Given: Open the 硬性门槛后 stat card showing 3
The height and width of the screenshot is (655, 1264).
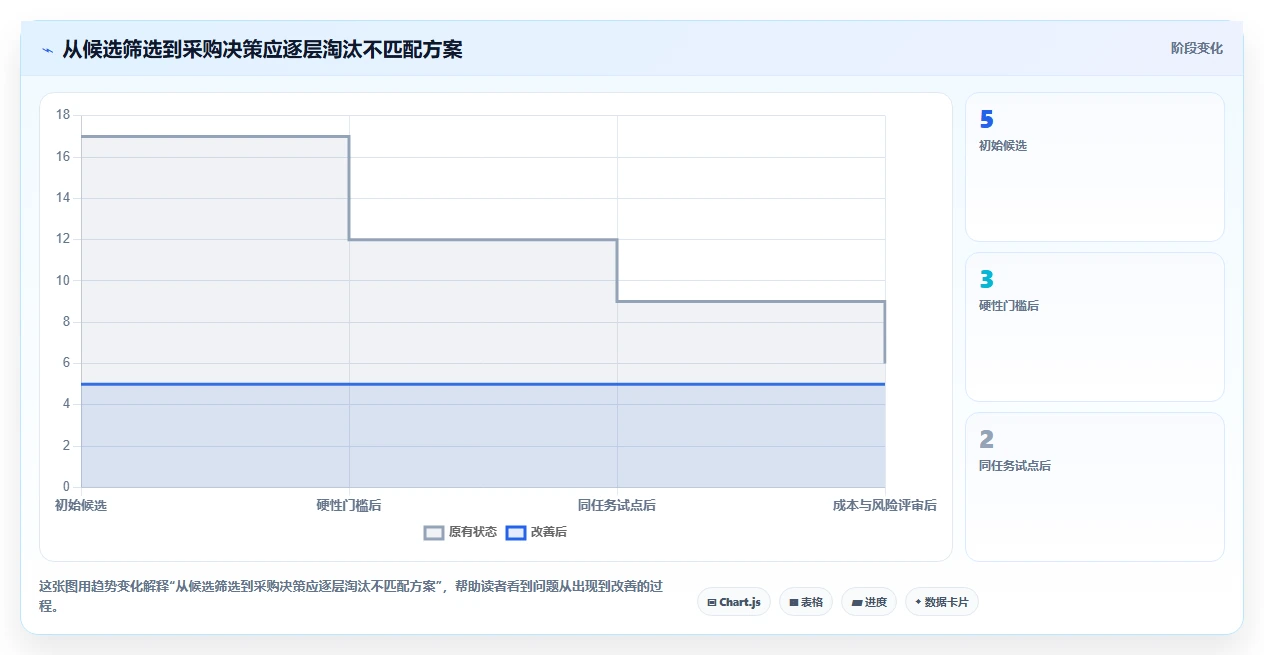Looking at the screenshot, I should click(x=1094, y=327).
